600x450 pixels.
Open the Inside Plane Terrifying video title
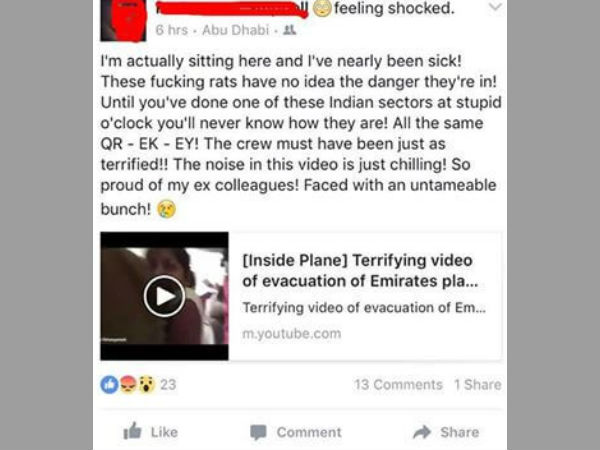(x=360, y=271)
